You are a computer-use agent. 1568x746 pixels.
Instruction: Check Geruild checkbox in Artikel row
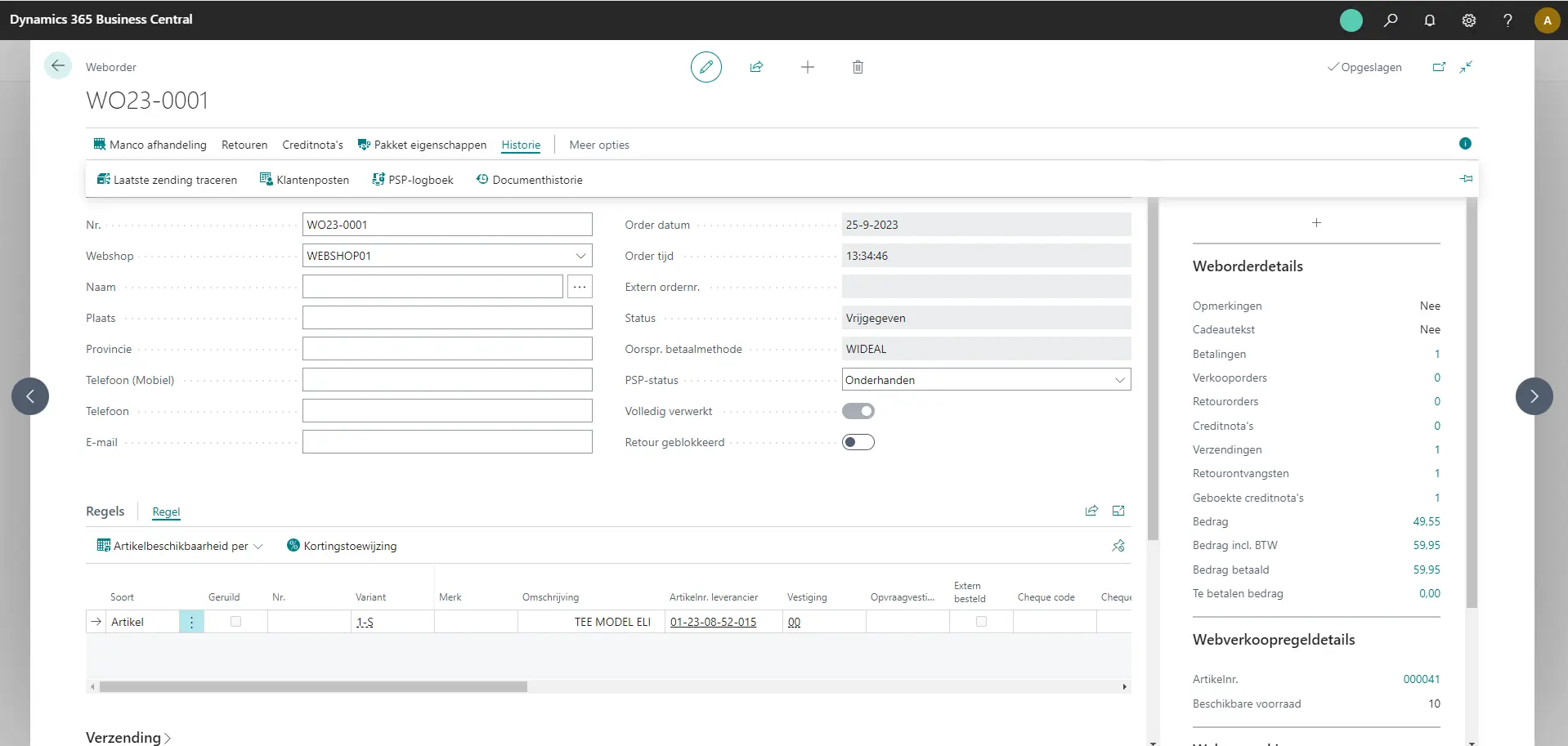[x=235, y=622]
